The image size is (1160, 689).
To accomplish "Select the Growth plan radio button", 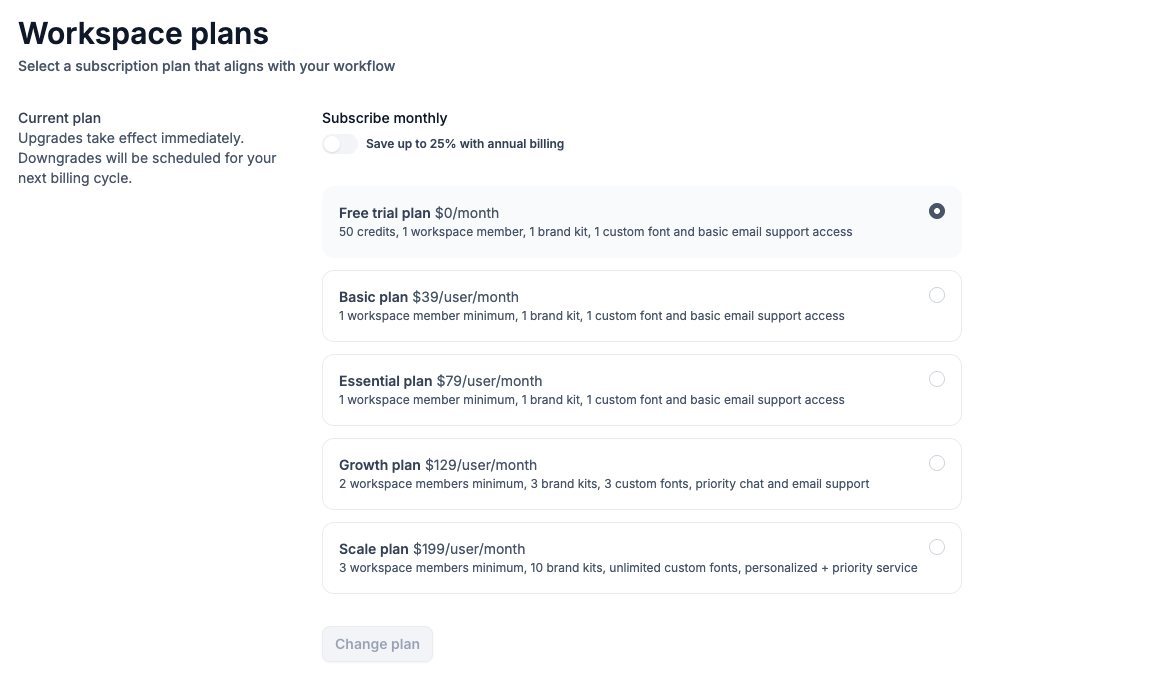I will point(936,463).
